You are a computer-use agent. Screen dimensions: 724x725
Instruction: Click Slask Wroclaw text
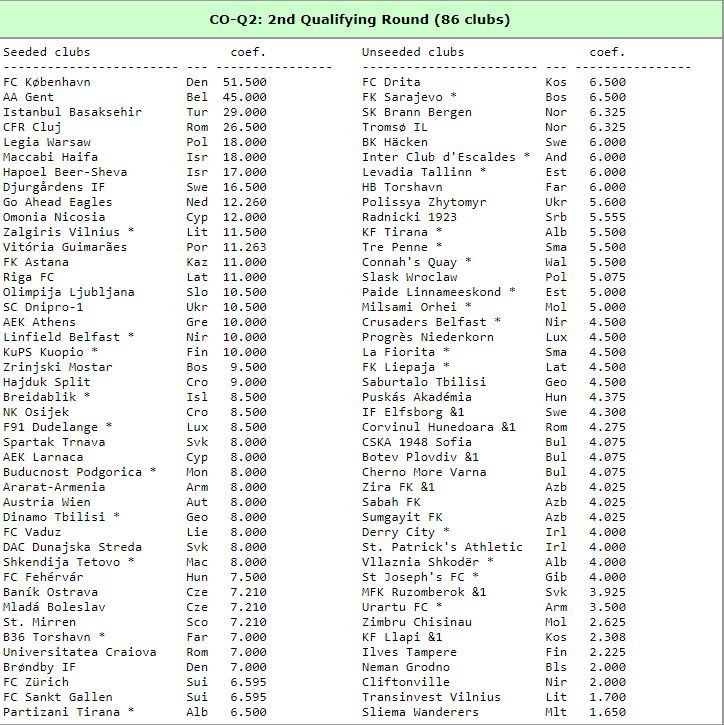tap(409, 277)
